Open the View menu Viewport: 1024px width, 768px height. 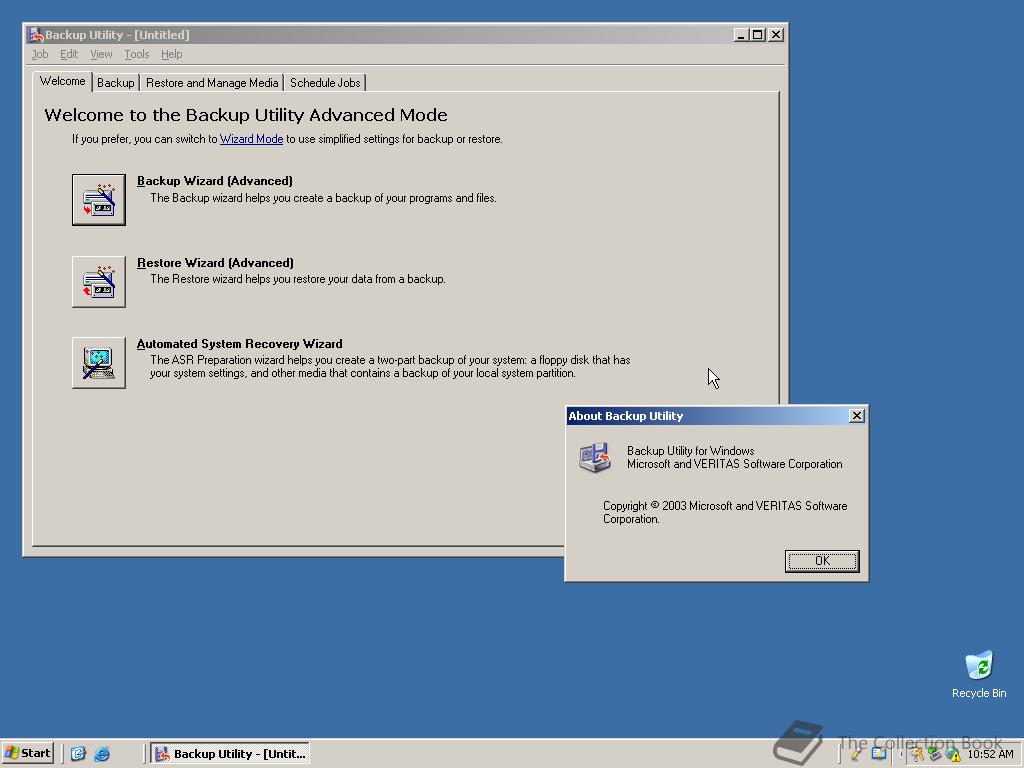(x=101, y=54)
